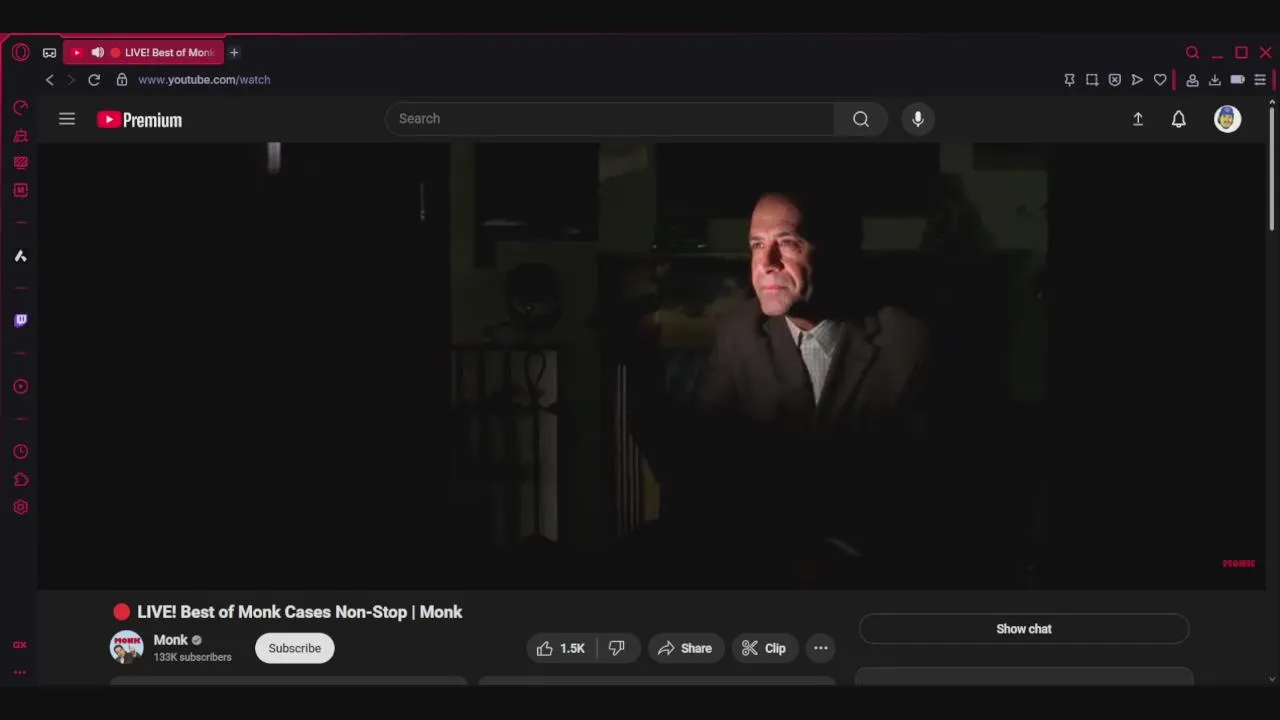The height and width of the screenshot is (720, 1280).
Task: Open Extensions cube in sidebar
Action: tap(20, 480)
